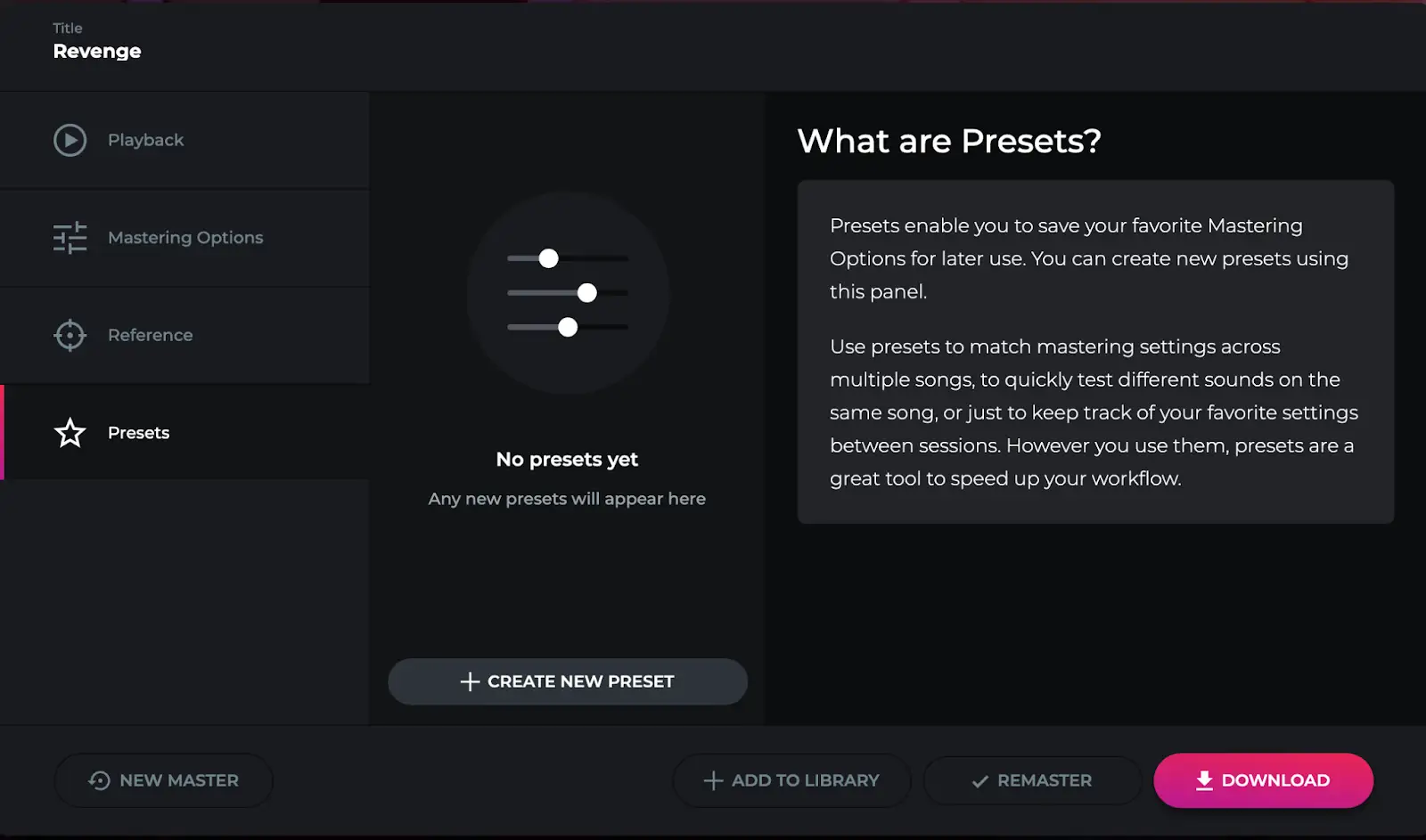
Task: Click the preset sliders illustration
Action: click(568, 293)
